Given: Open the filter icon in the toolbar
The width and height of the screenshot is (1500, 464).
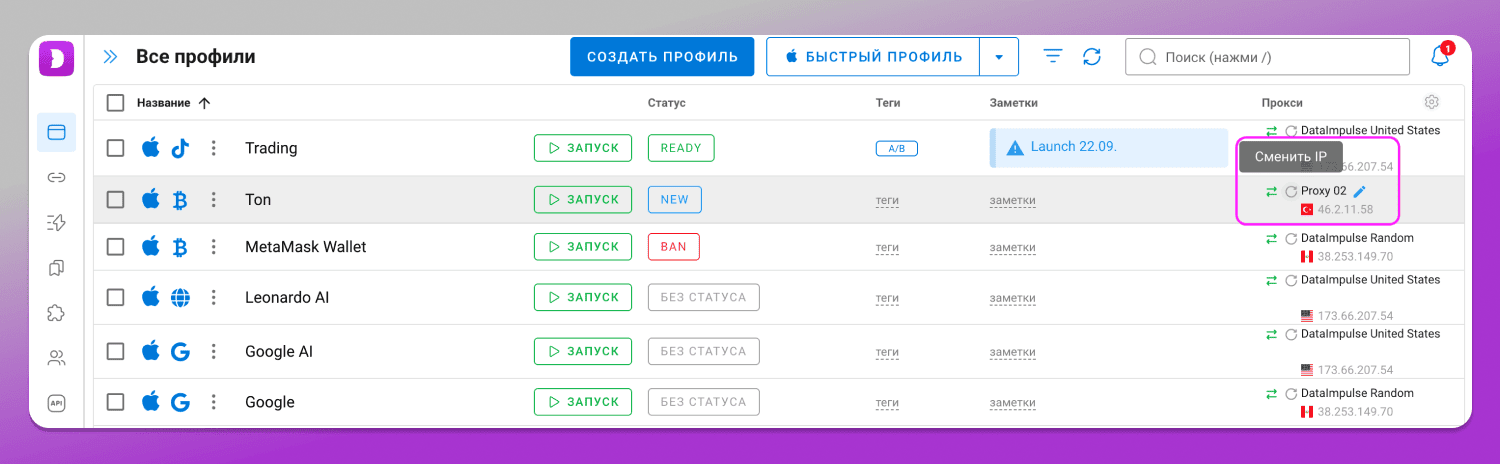Looking at the screenshot, I should pos(1052,57).
